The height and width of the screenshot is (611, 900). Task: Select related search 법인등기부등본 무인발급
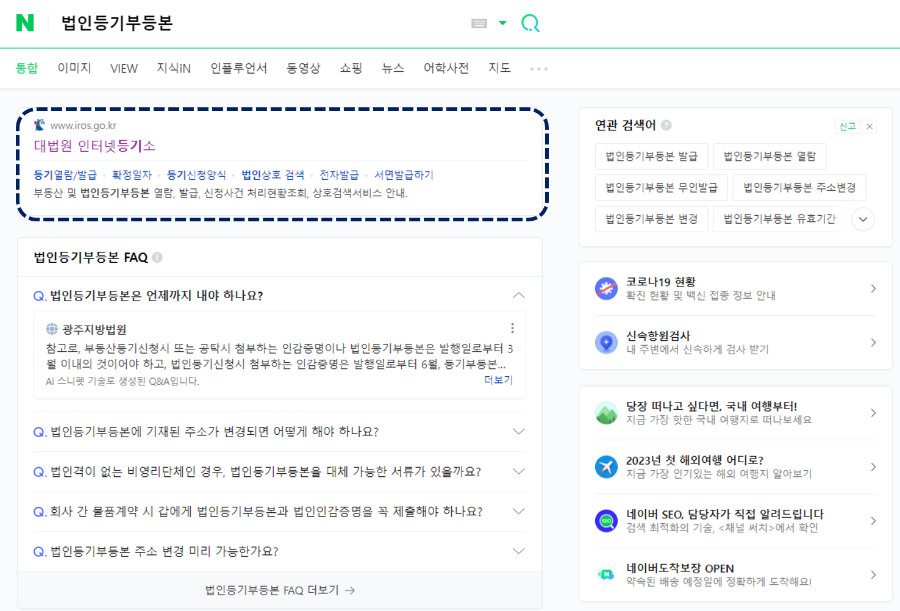tap(661, 187)
